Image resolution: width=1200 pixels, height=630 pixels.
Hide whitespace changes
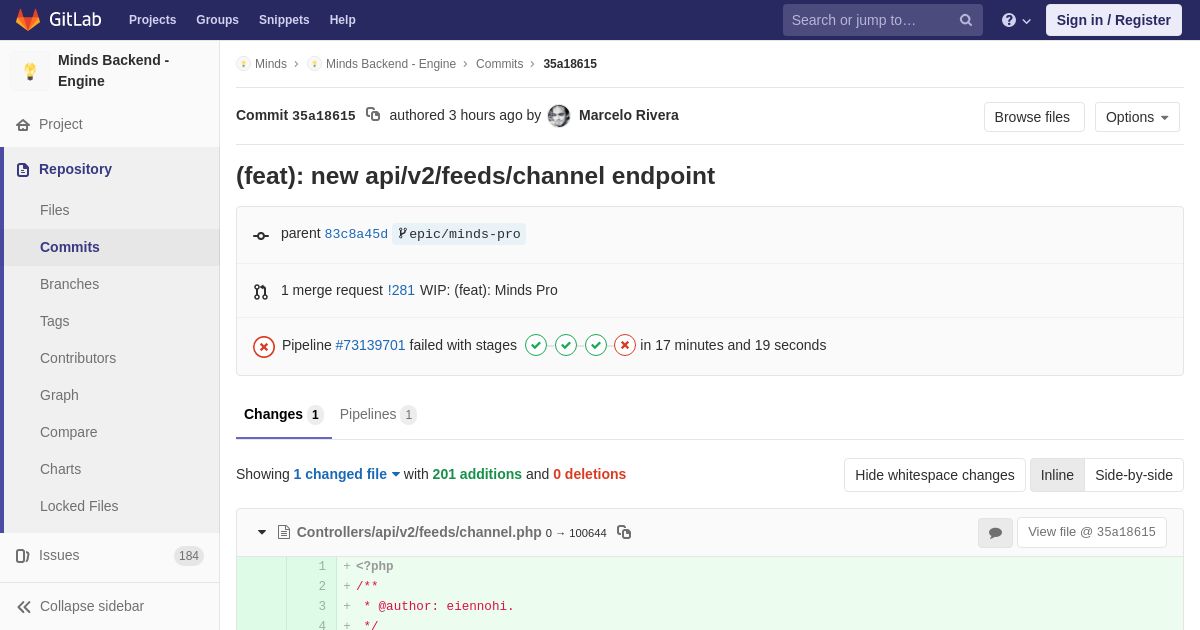(935, 475)
